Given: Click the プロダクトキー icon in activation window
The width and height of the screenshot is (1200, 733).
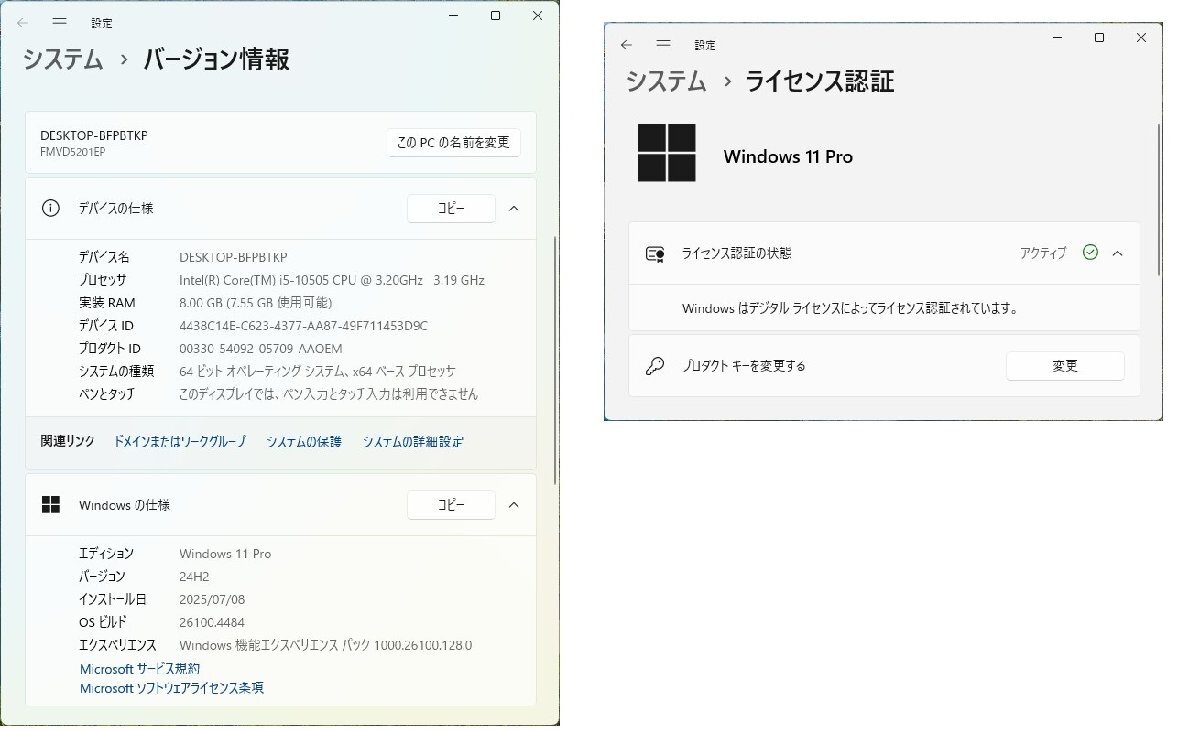Looking at the screenshot, I should [656, 367].
